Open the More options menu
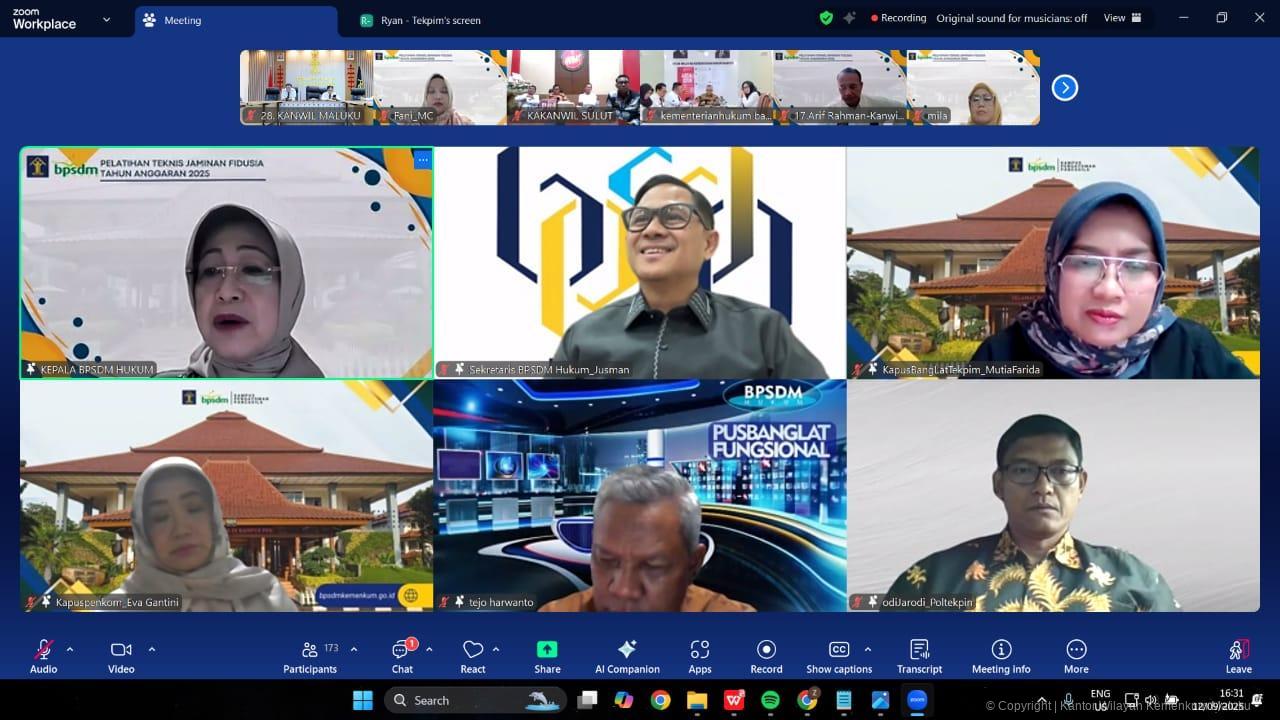 click(x=1076, y=655)
